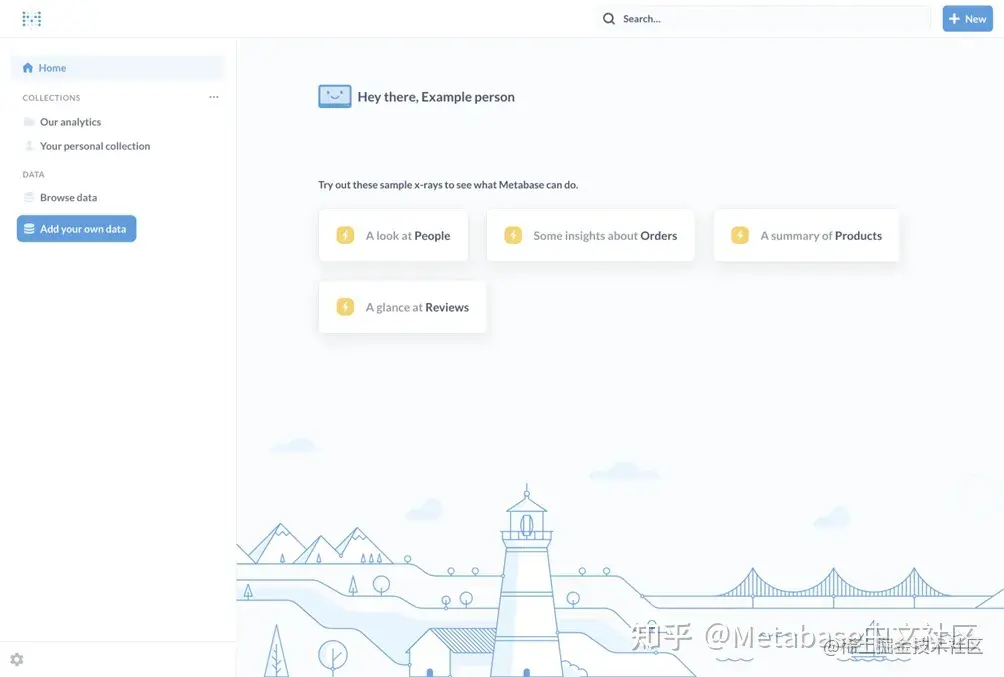Open the settings gear icon

click(x=17, y=659)
